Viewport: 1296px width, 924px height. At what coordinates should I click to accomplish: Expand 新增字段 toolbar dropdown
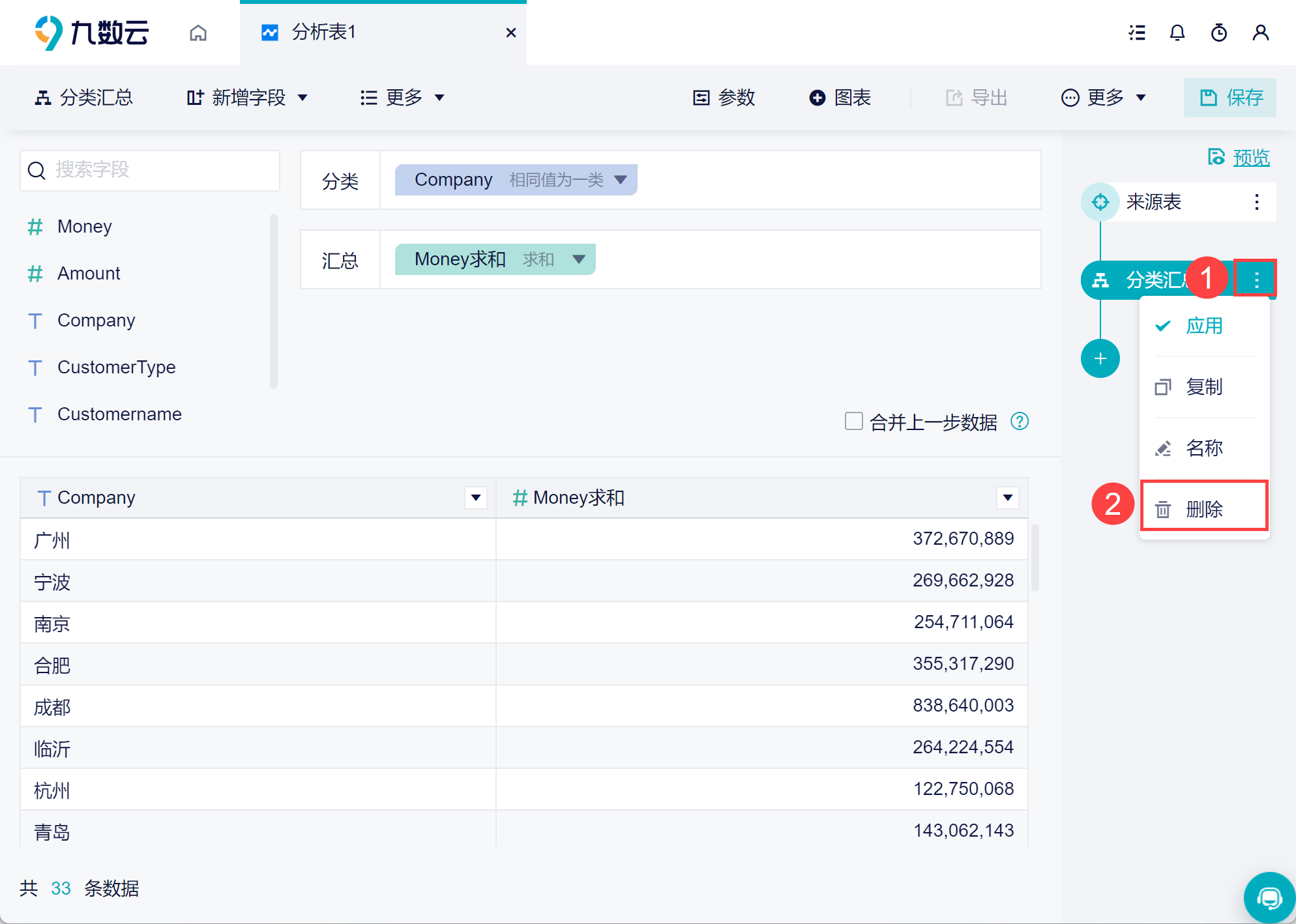302,98
